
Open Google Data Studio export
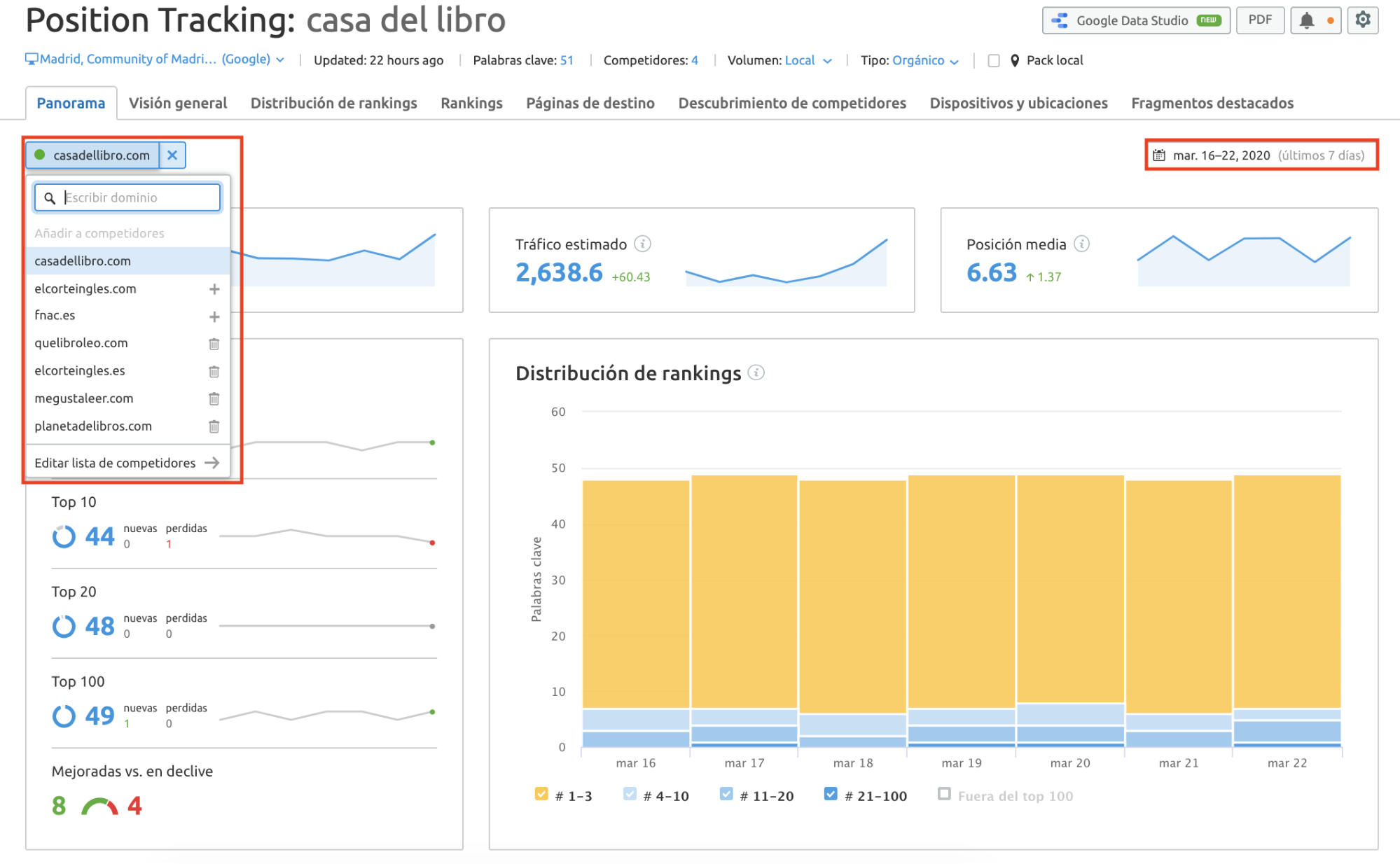tap(1135, 20)
